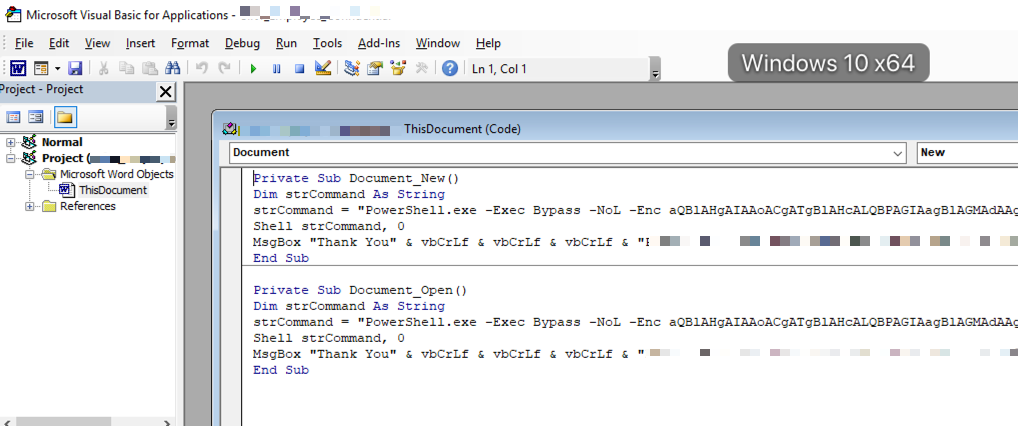Open the File menu

point(24,44)
